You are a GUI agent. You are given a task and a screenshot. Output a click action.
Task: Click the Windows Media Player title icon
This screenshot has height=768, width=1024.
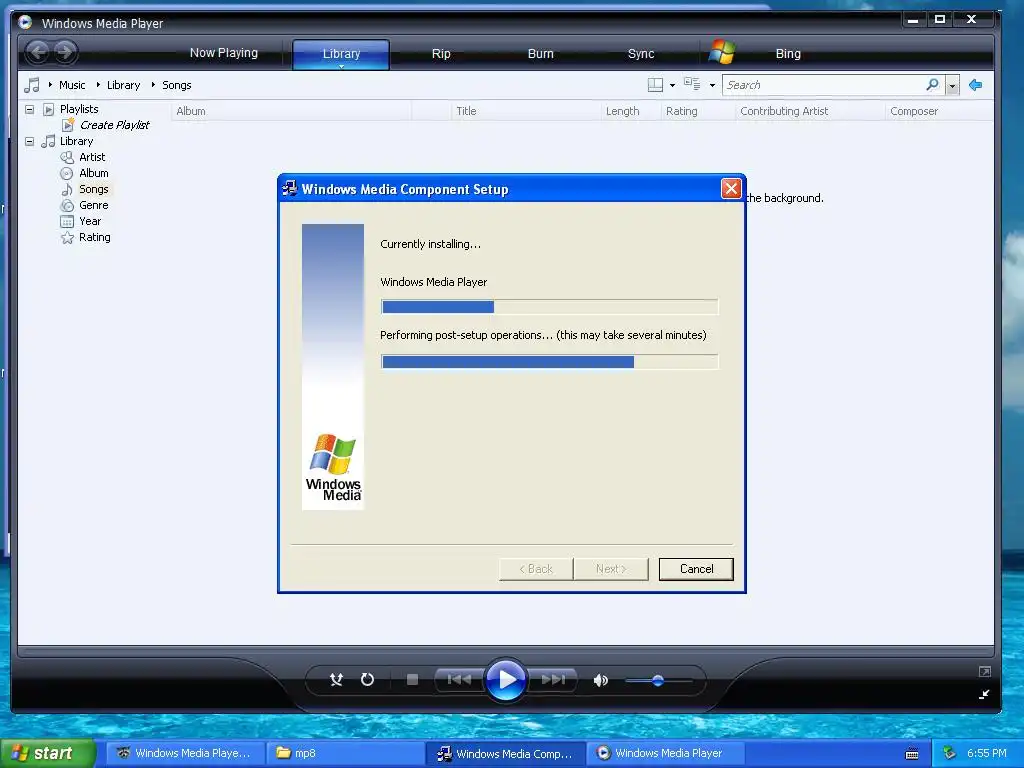click(x=25, y=22)
